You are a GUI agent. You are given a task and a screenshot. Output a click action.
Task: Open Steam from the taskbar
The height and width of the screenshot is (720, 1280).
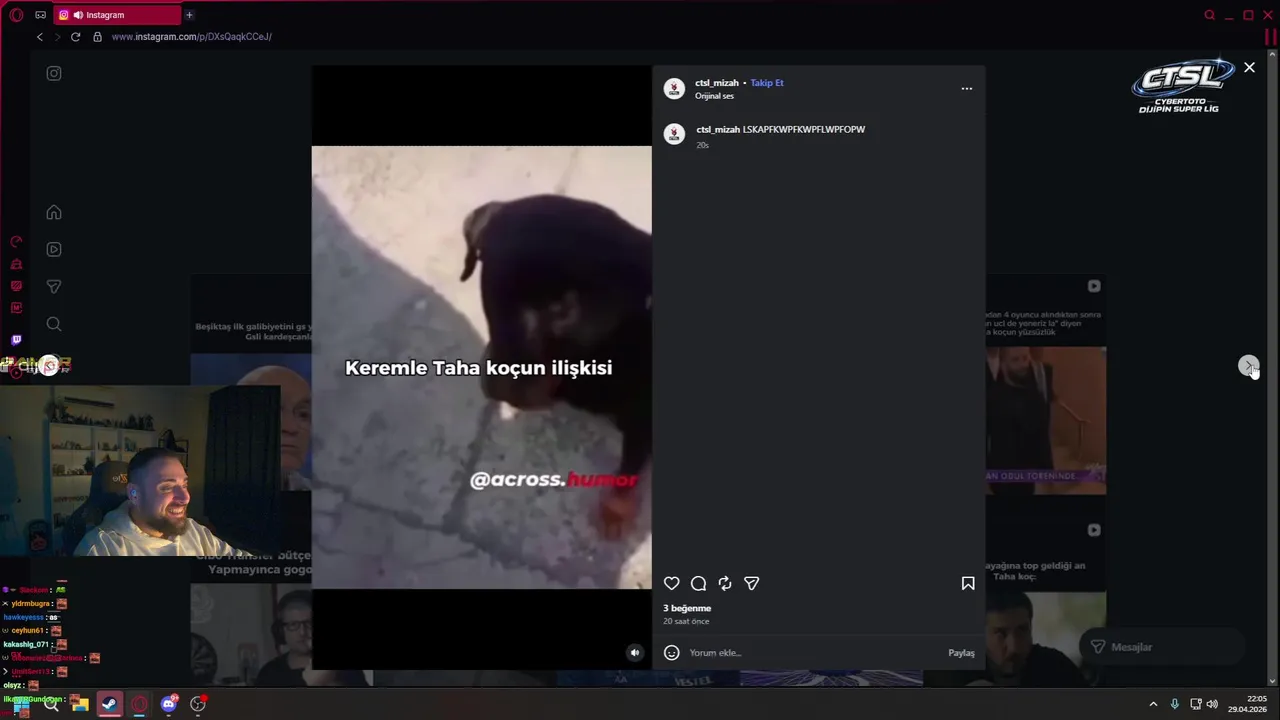pos(109,704)
